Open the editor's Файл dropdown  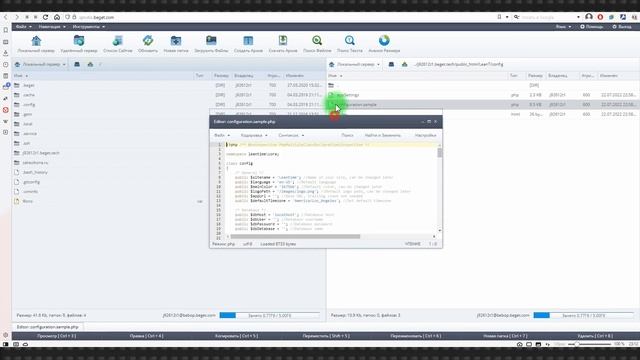(222, 135)
